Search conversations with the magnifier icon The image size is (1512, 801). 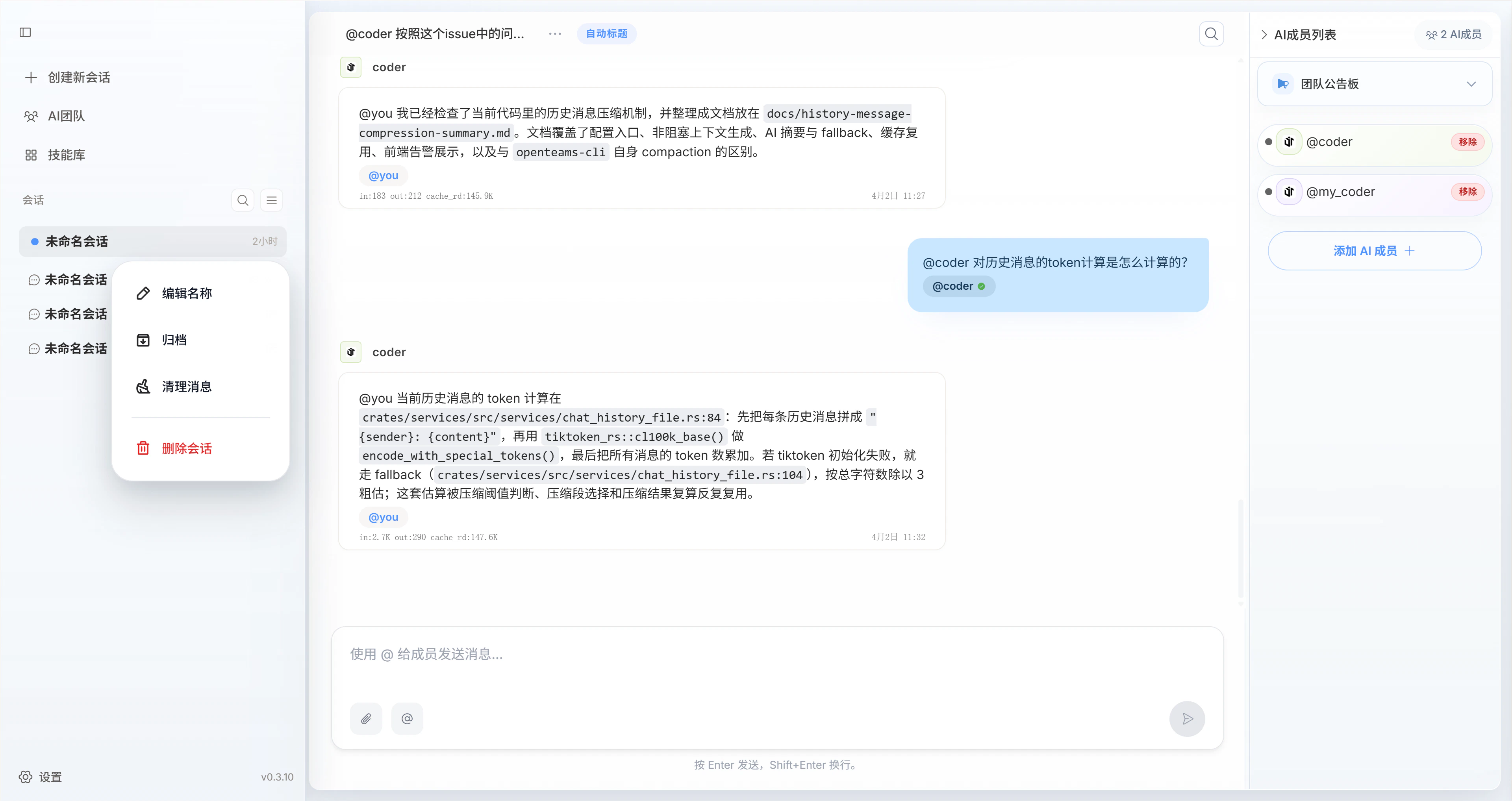click(x=243, y=200)
